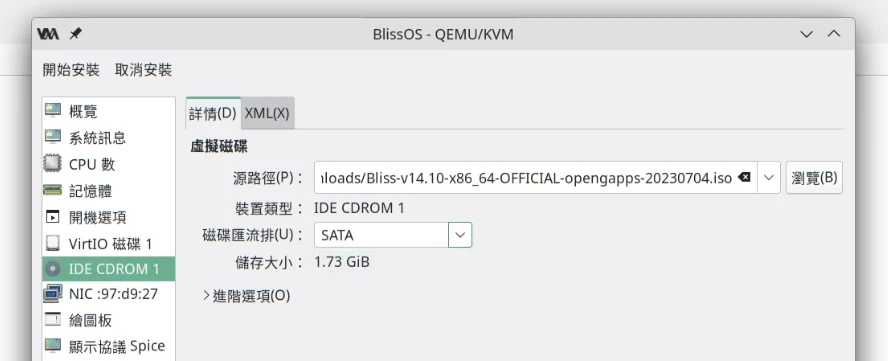888x361 pixels.
Task: Select the IDE CDROM 1 disc icon
Action: (x=53, y=269)
